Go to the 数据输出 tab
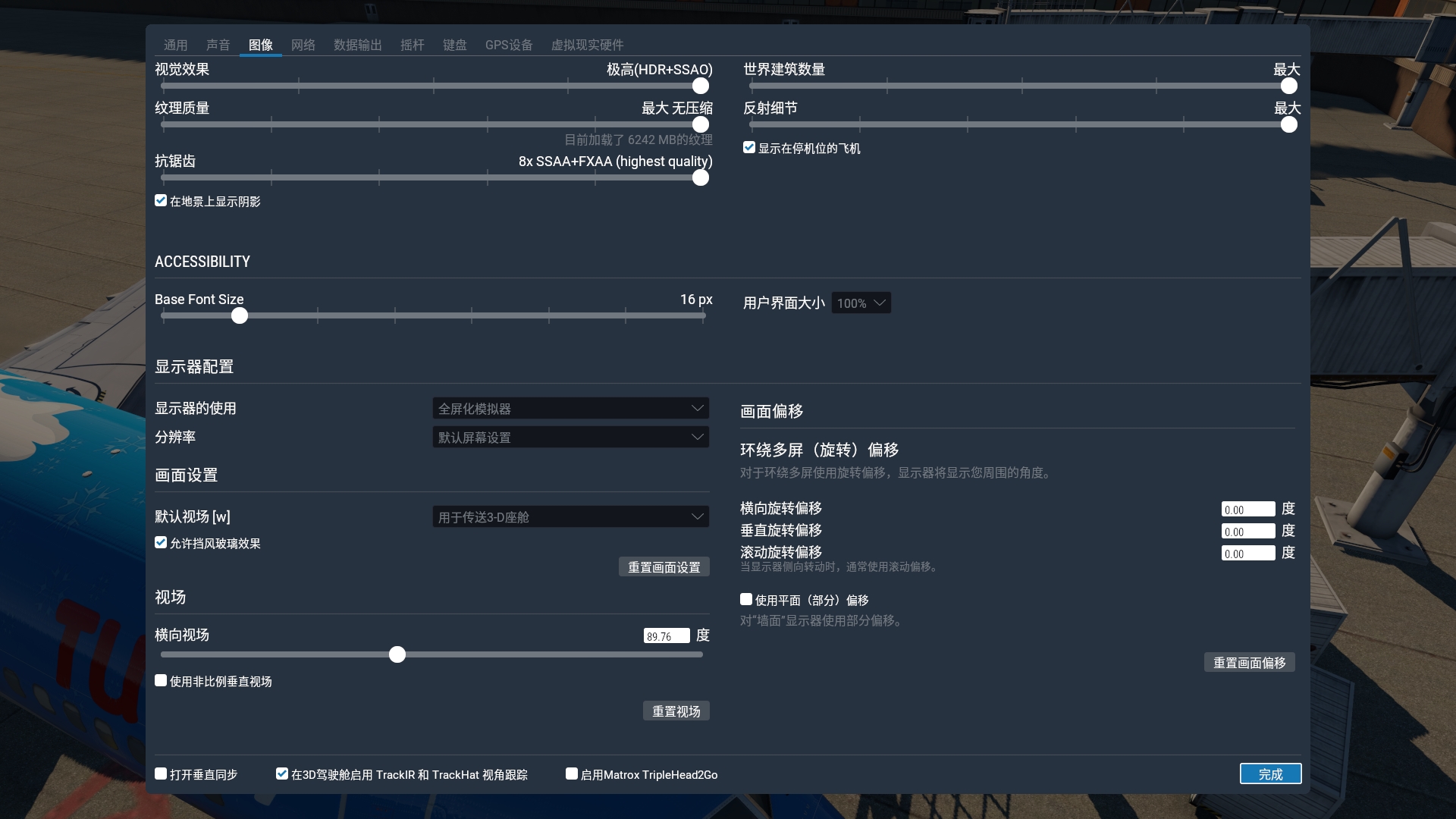 (x=357, y=45)
